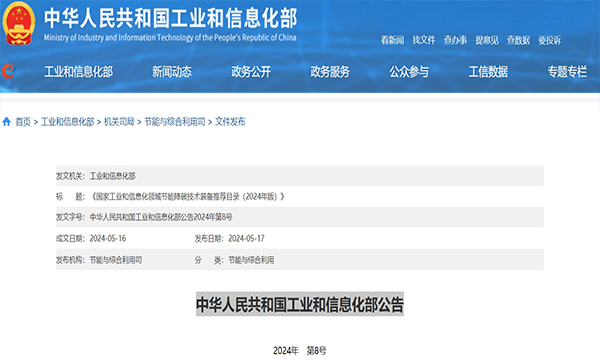Click the text 2024年 第8号 below heading
This screenshot has width=600, height=360.
300,350
